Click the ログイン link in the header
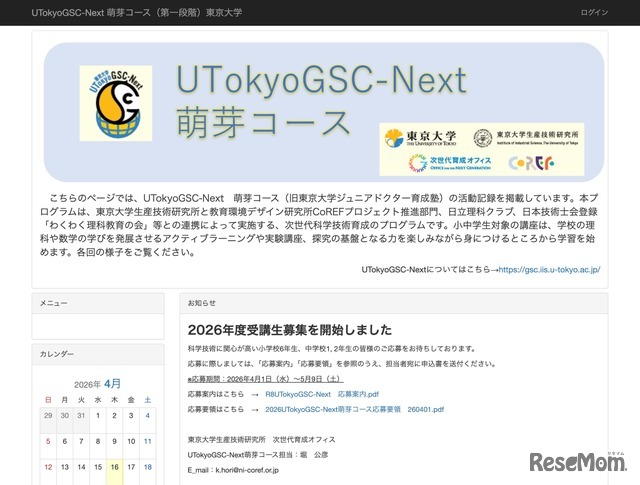Viewport: 640px width, 485px height. click(594, 12)
